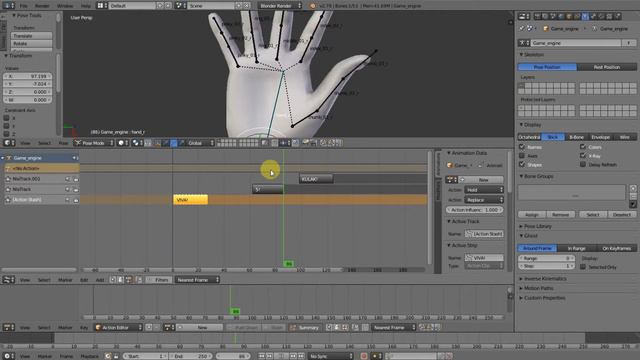This screenshot has width=640, height=360.
Task: Select Ghost On Keyframes option
Action: click(616, 248)
